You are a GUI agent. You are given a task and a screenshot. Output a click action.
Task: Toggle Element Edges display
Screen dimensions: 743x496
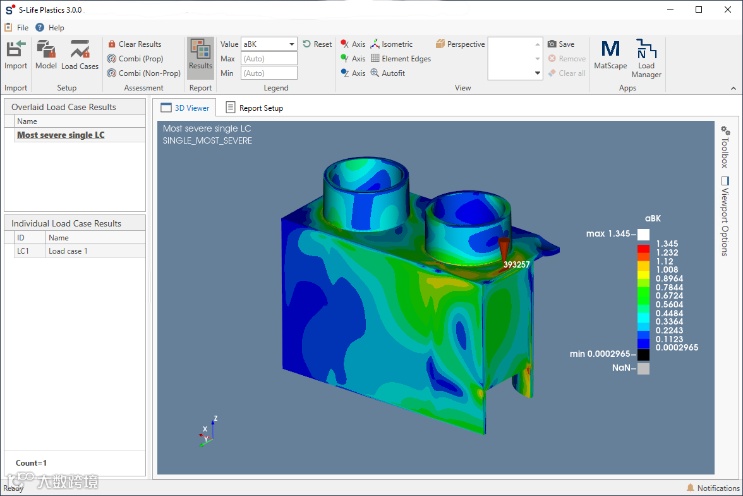(x=401, y=59)
